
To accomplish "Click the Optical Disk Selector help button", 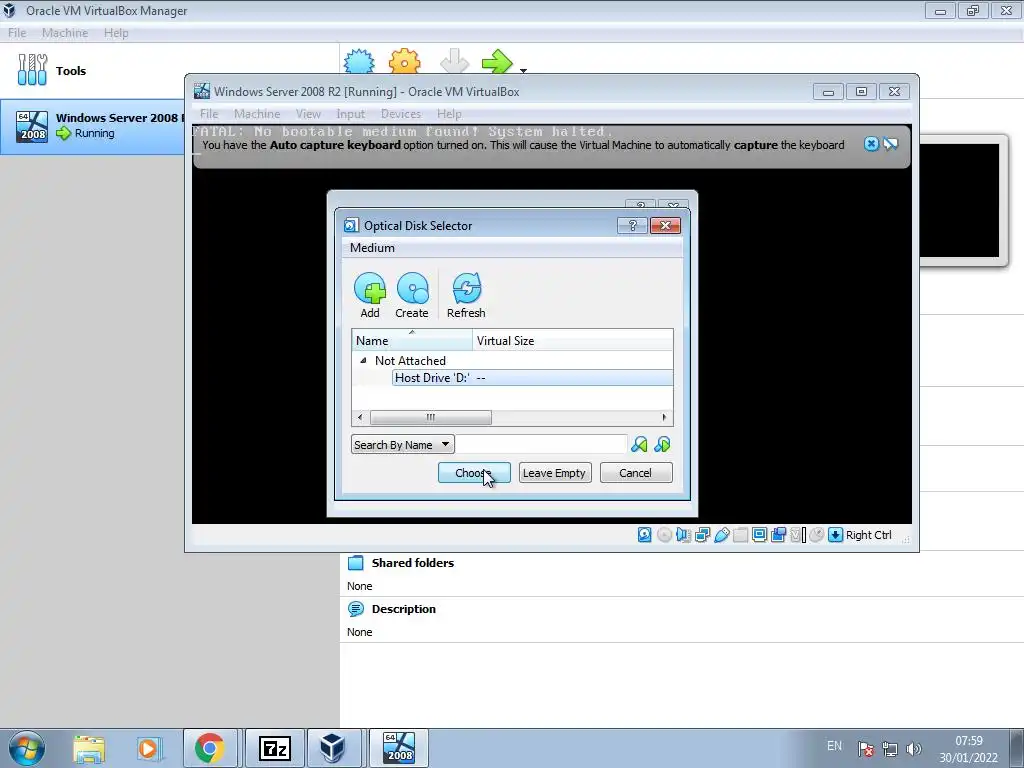I will (x=632, y=225).
